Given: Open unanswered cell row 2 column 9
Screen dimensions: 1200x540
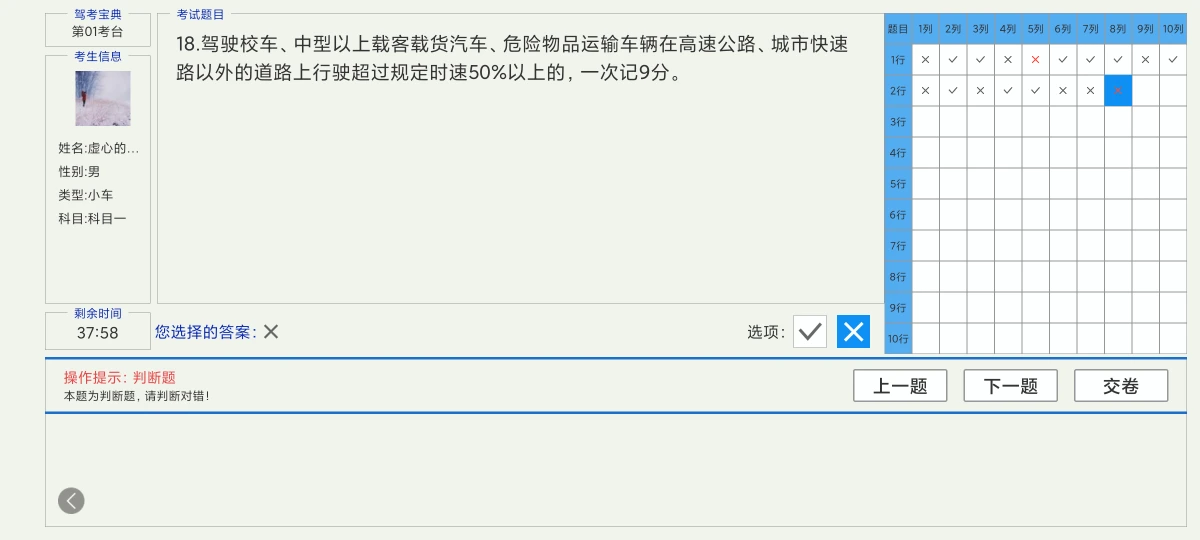Looking at the screenshot, I should [1145, 91].
